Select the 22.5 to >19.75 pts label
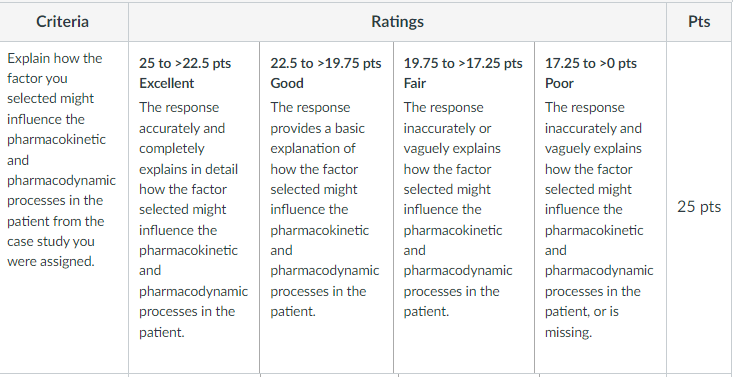734x377 pixels. pyautogui.click(x=326, y=63)
